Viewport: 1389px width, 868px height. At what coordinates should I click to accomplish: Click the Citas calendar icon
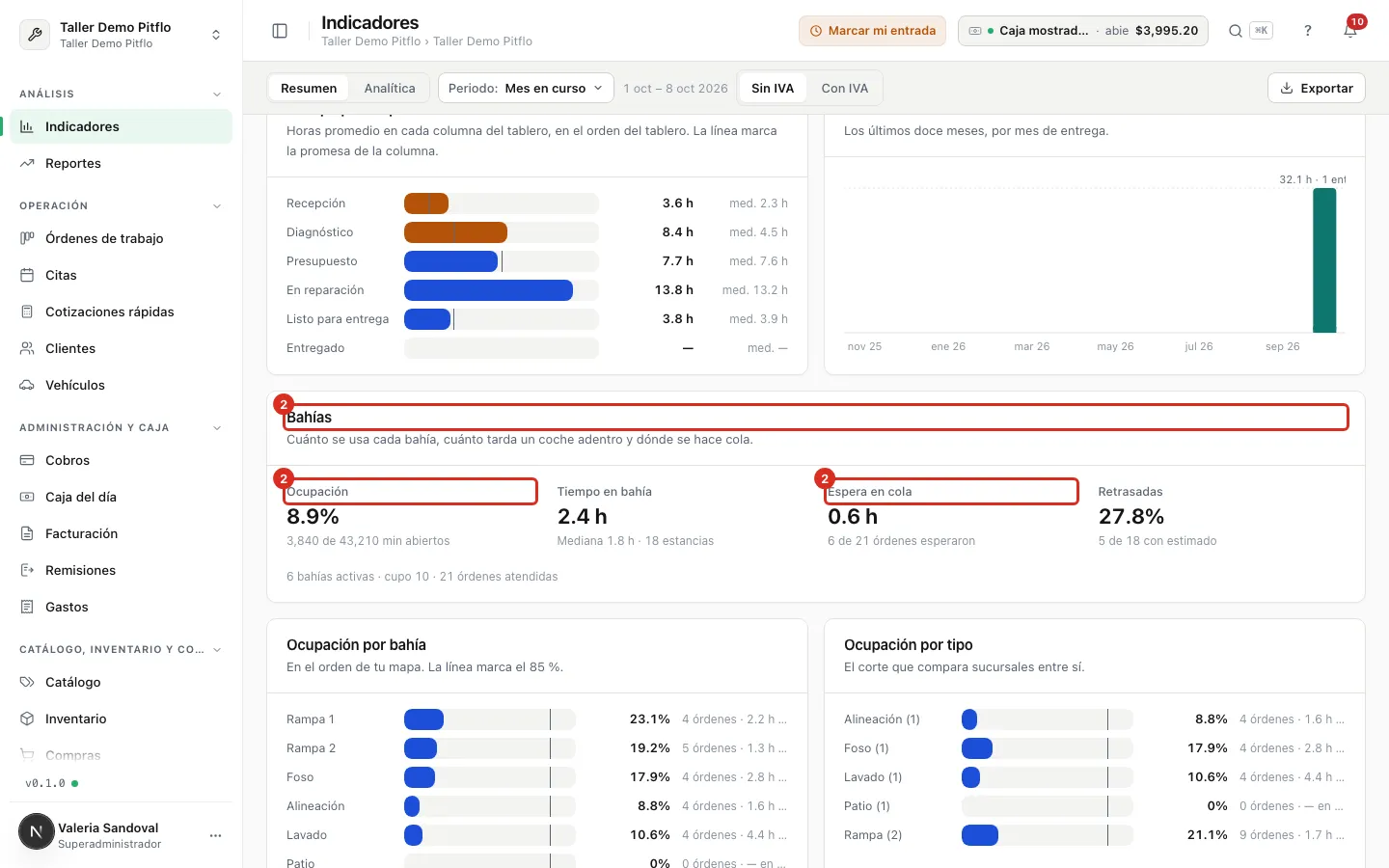tap(27, 275)
